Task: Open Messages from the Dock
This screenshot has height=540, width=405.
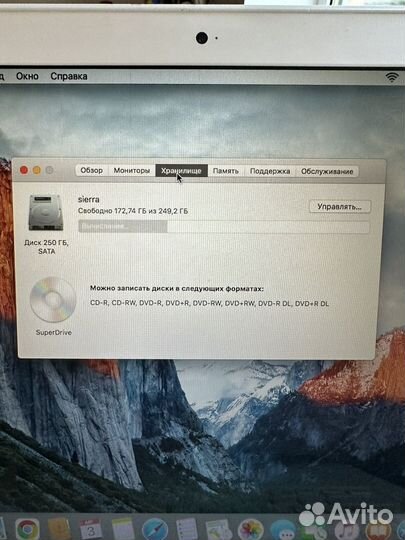Action: (283, 530)
